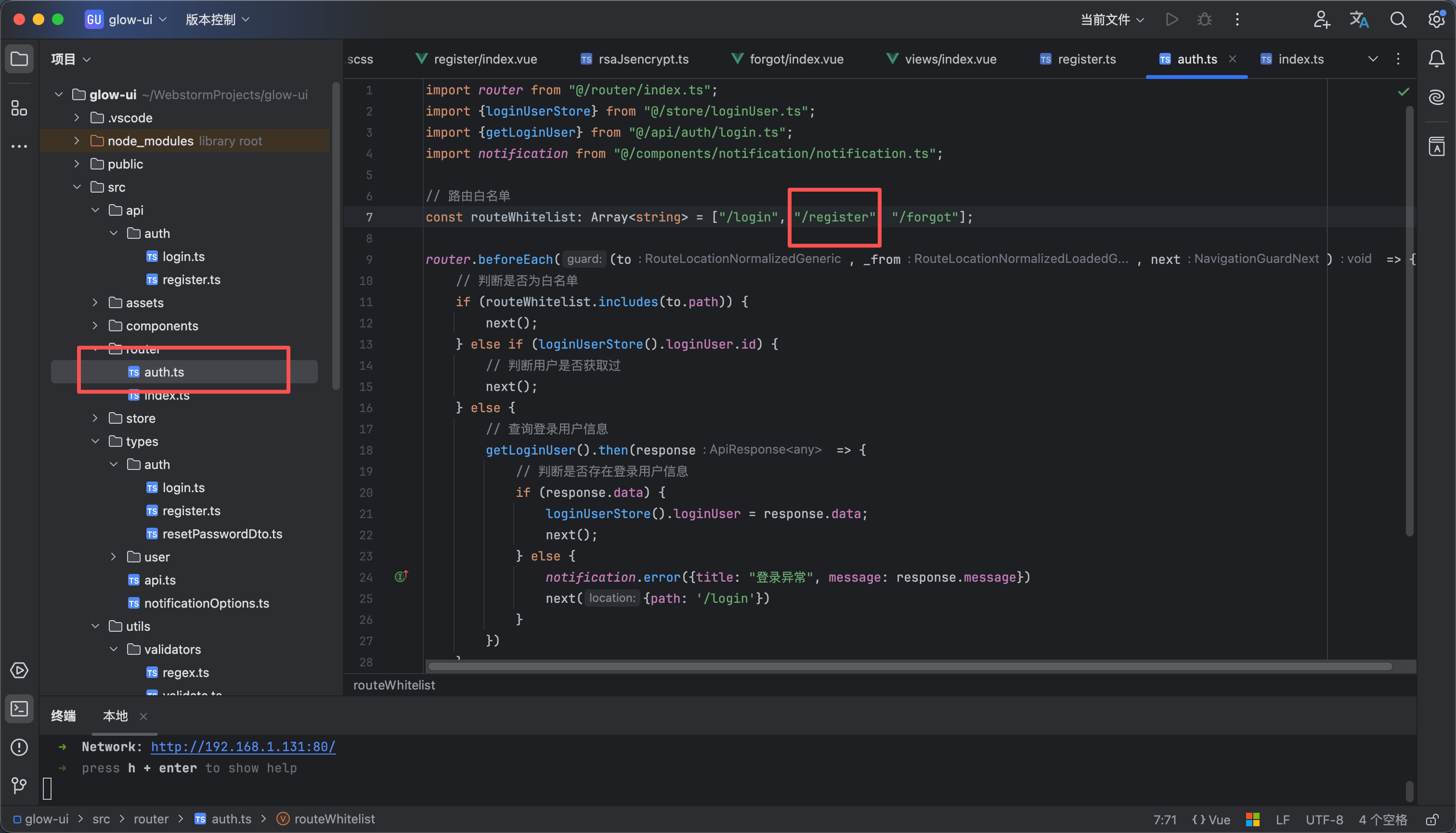Switch to the register.ts editor tab

pos(1085,59)
